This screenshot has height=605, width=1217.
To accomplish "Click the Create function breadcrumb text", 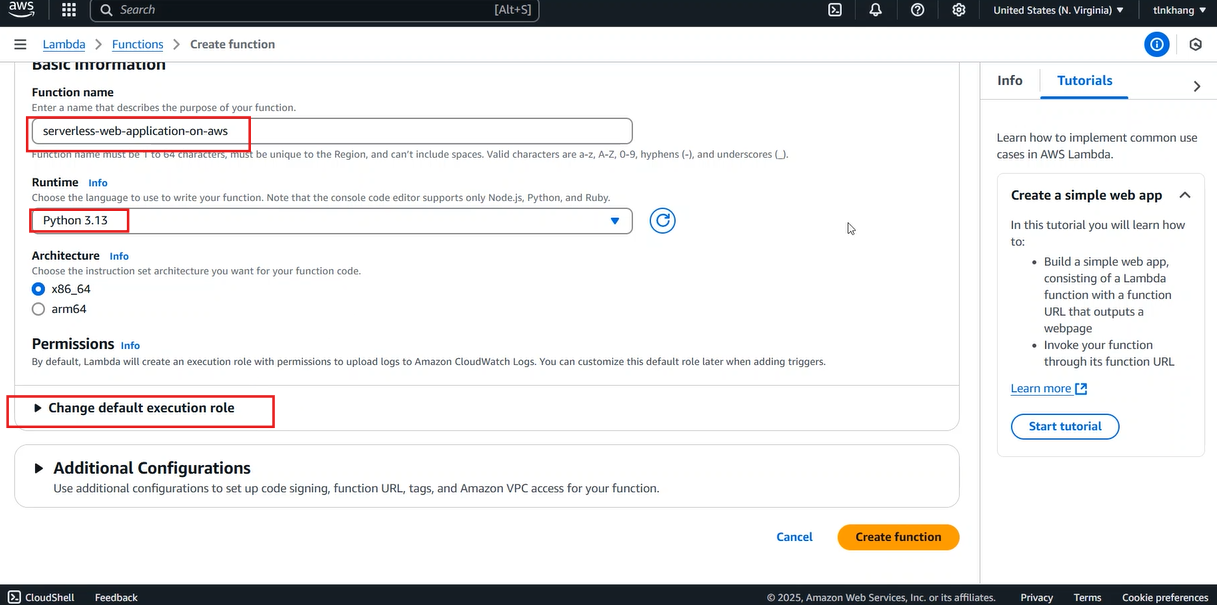I will (x=232, y=44).
